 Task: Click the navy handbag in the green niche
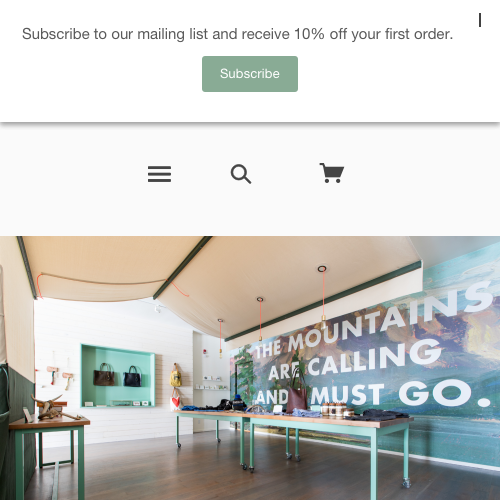click(x=133, y=377)
